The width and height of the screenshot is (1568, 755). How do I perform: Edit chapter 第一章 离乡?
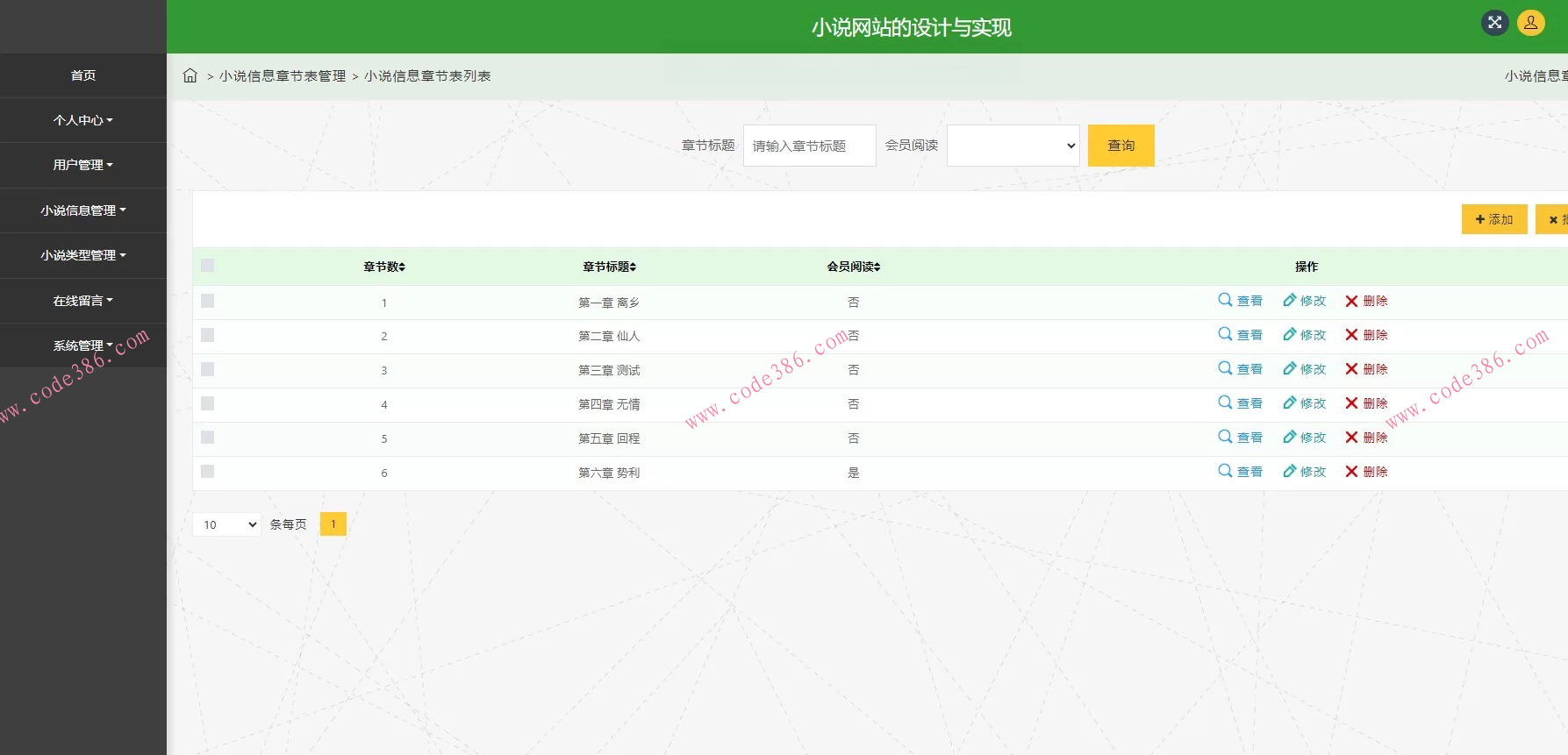pyautogui.click(x=1304, y=301)
